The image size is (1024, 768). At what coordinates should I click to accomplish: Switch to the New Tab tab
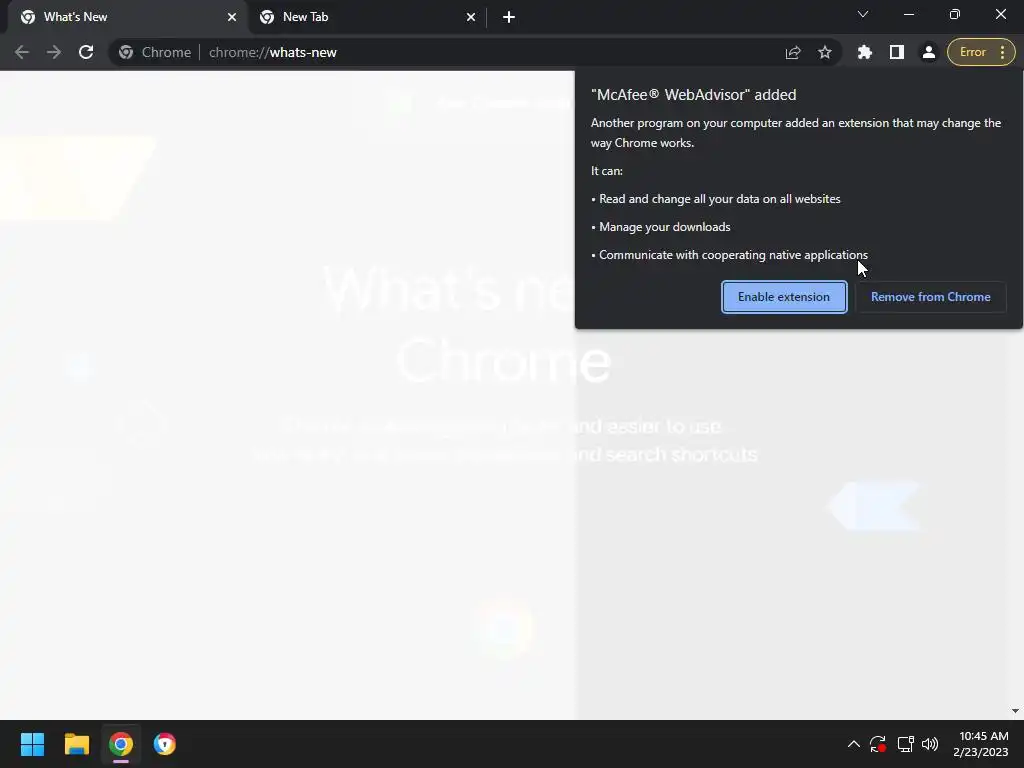pos(367,17)
